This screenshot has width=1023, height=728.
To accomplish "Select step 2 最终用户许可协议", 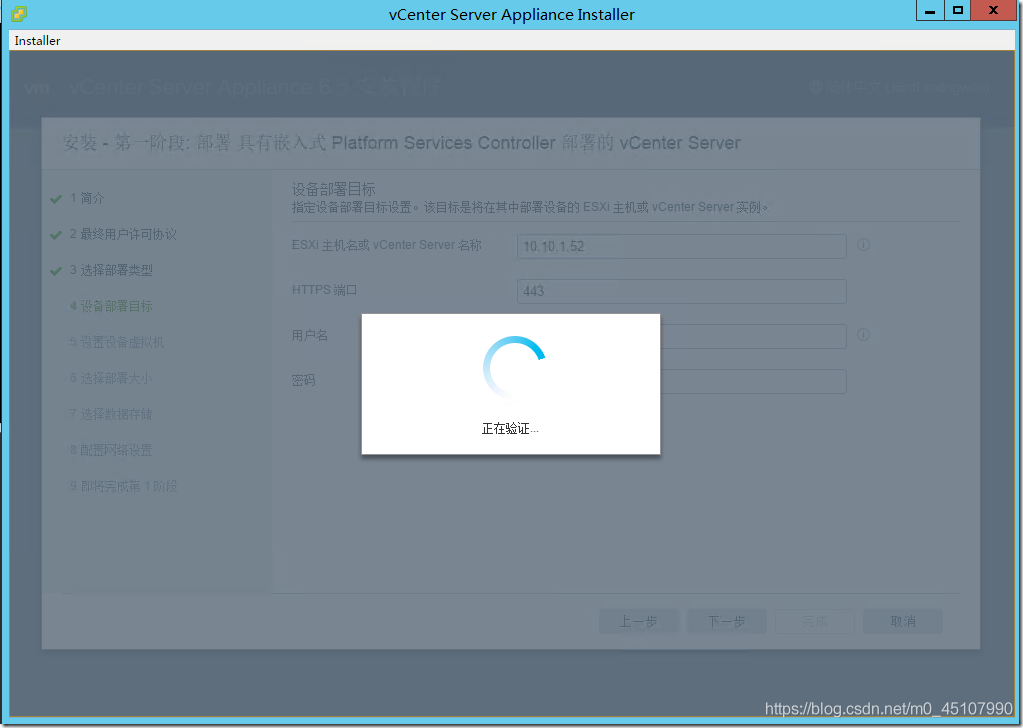I will coord(123,234).
